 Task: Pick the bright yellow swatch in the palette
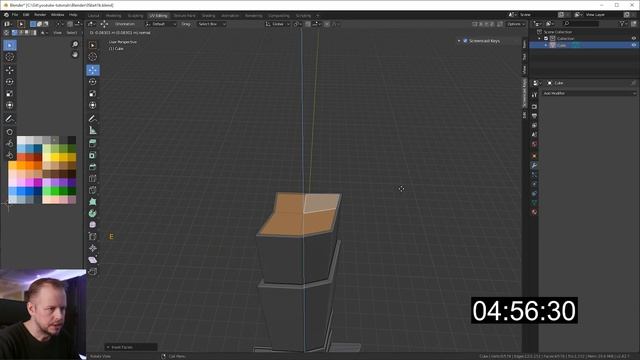(x=55, y=157)
